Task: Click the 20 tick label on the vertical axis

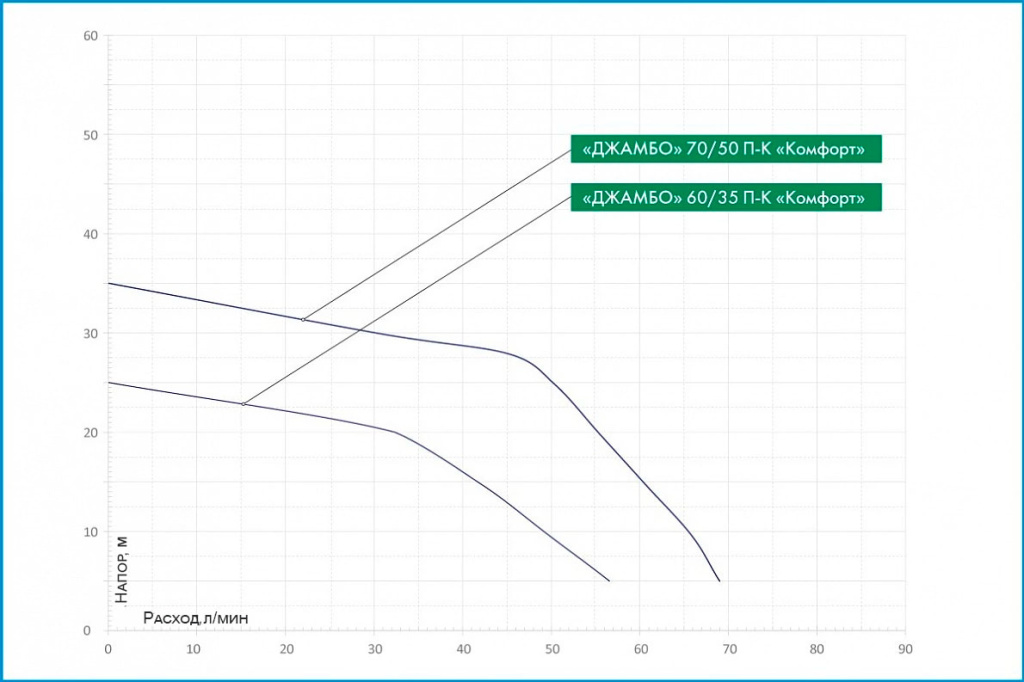Action: pos(90,433)
